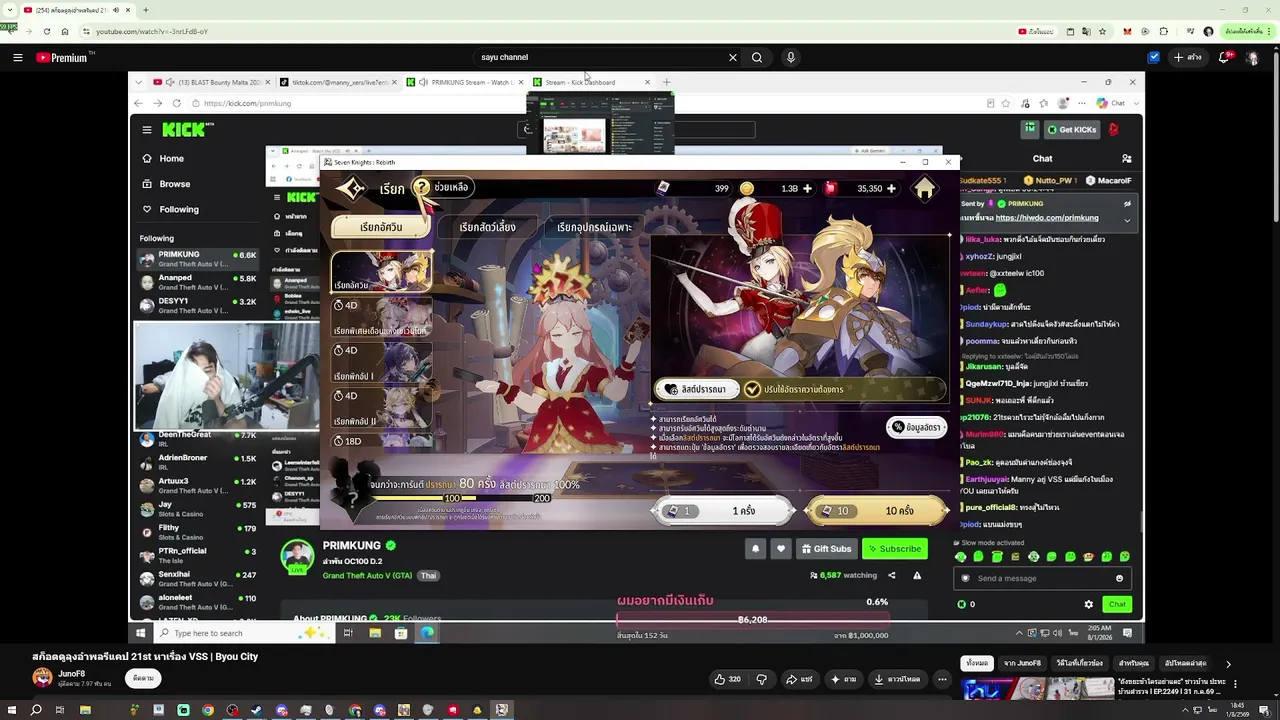Click the Gift Subs button
The width and height of the screenshot is (1280, 720).
click(x=826, y=548)
